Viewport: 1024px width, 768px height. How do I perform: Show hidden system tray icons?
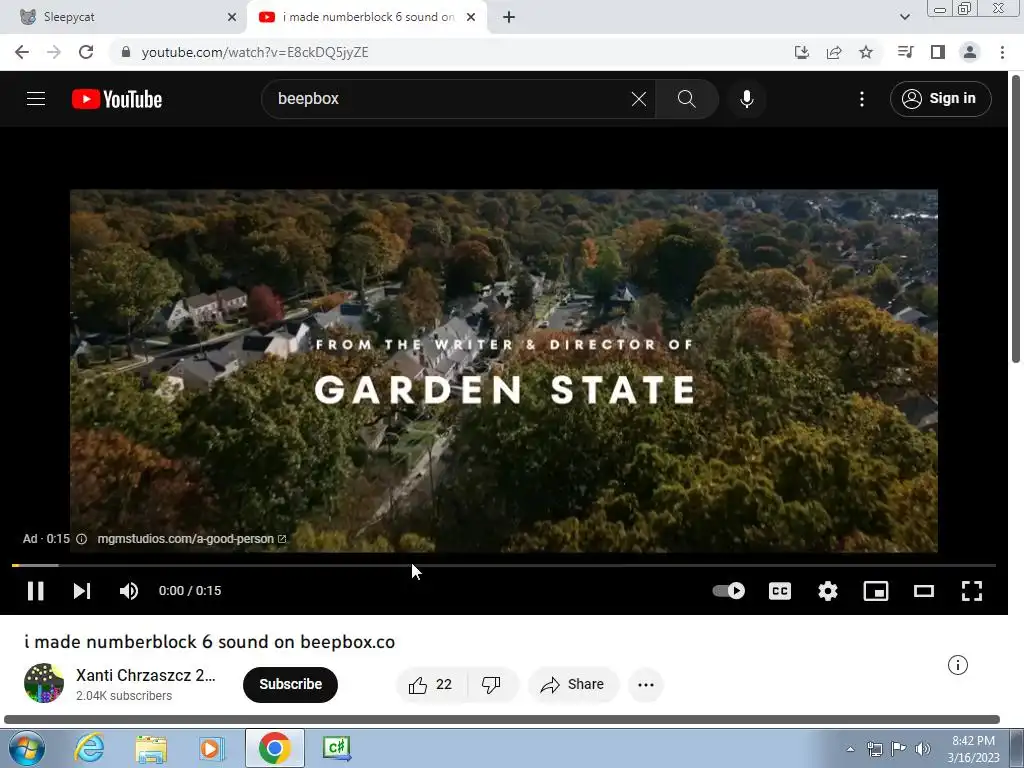(x=850, y=749)
